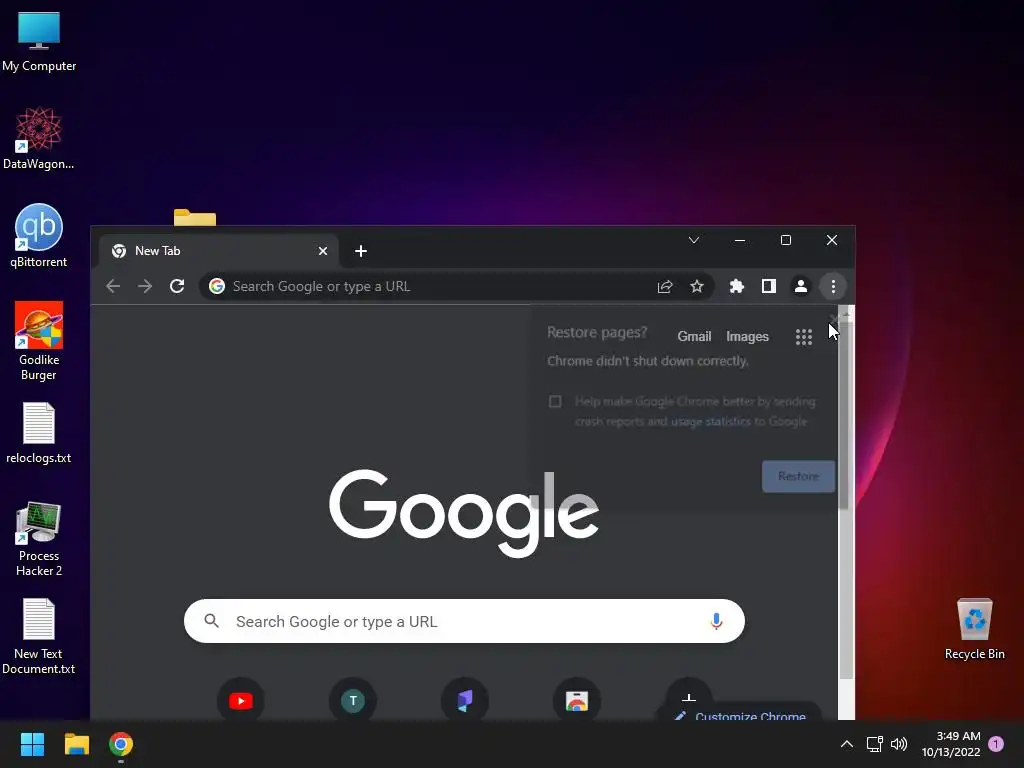This screenshot has width=1024, height=768.
Task: Click the Google logo on the page
Action: coord(464,513)
